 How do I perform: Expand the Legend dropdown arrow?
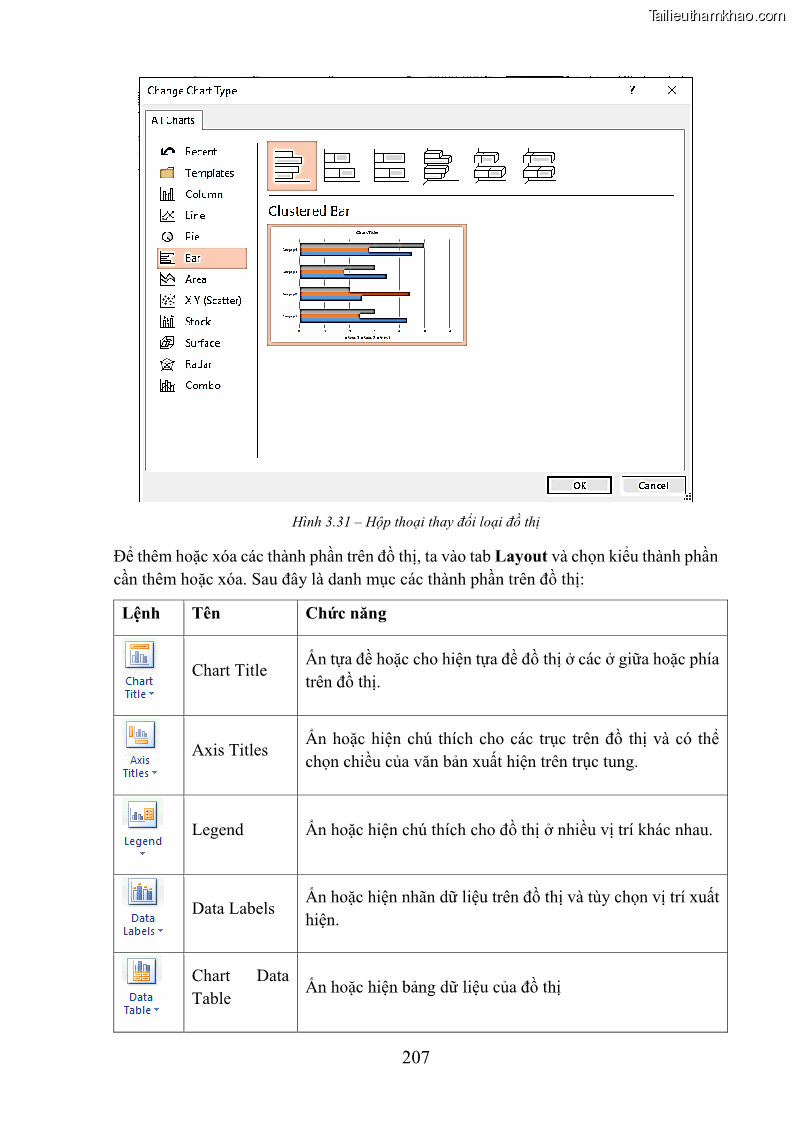[142, 854]
